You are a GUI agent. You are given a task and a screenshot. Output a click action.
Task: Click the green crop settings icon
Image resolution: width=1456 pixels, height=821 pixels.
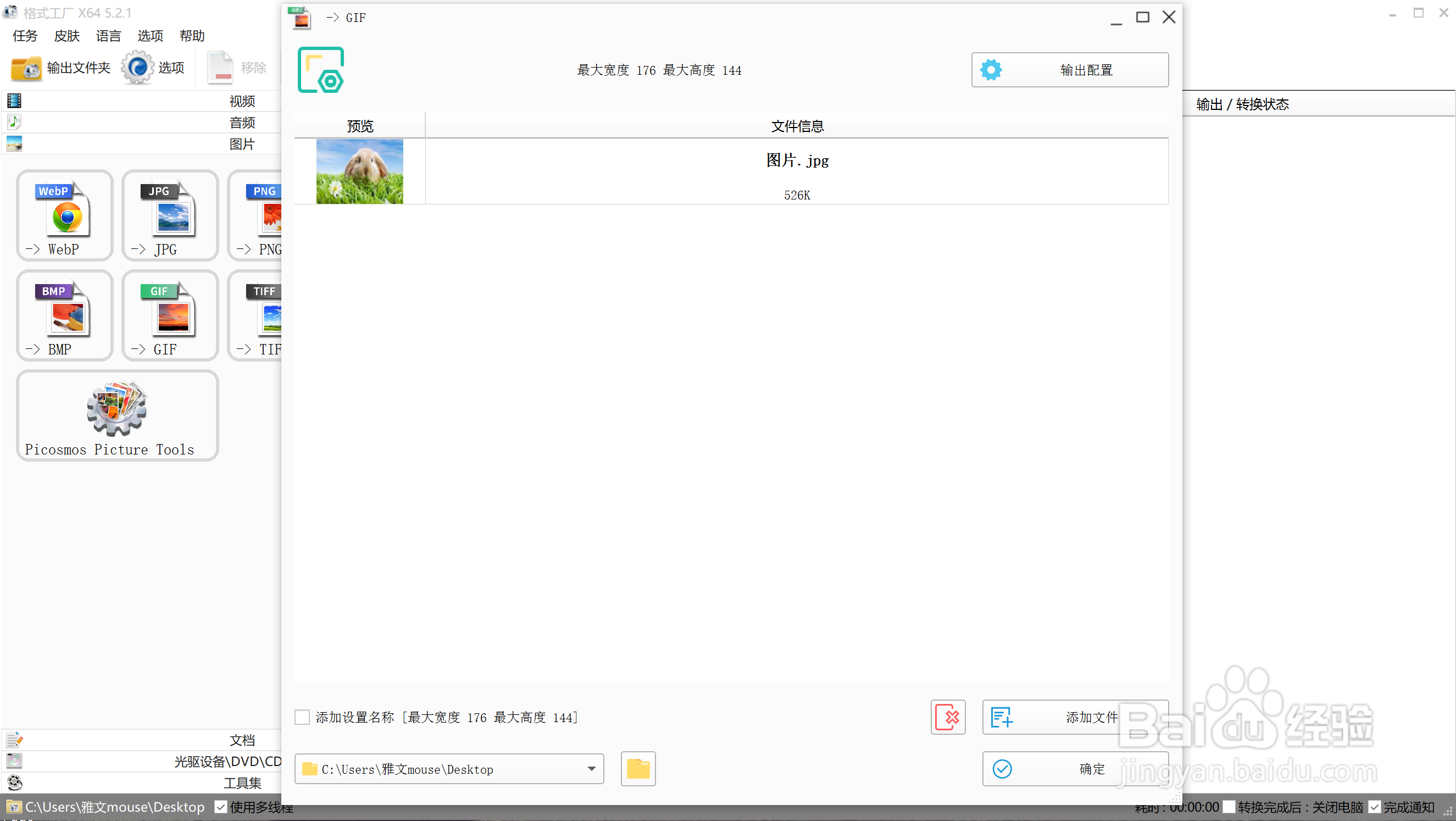pos(320,70)
